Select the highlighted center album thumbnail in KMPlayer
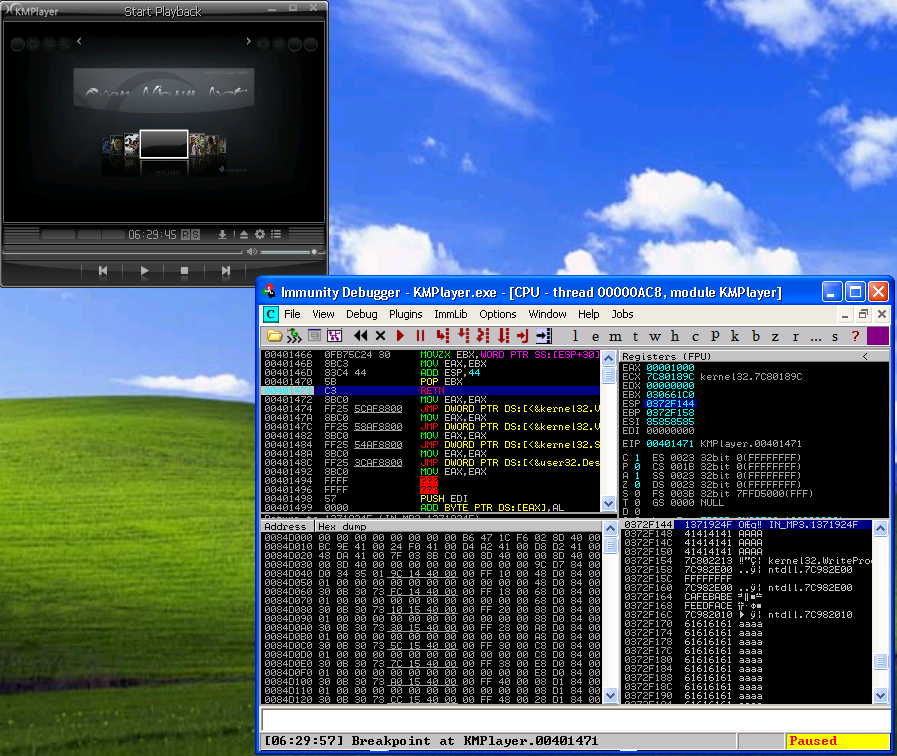This screenshot has height=756, width=897. (164, 144)
